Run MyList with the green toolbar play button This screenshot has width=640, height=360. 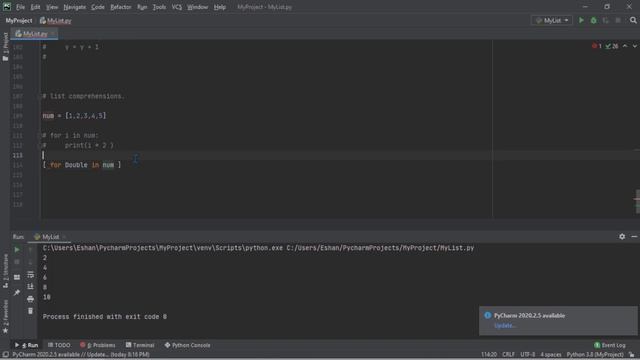[x=581, y=20]
